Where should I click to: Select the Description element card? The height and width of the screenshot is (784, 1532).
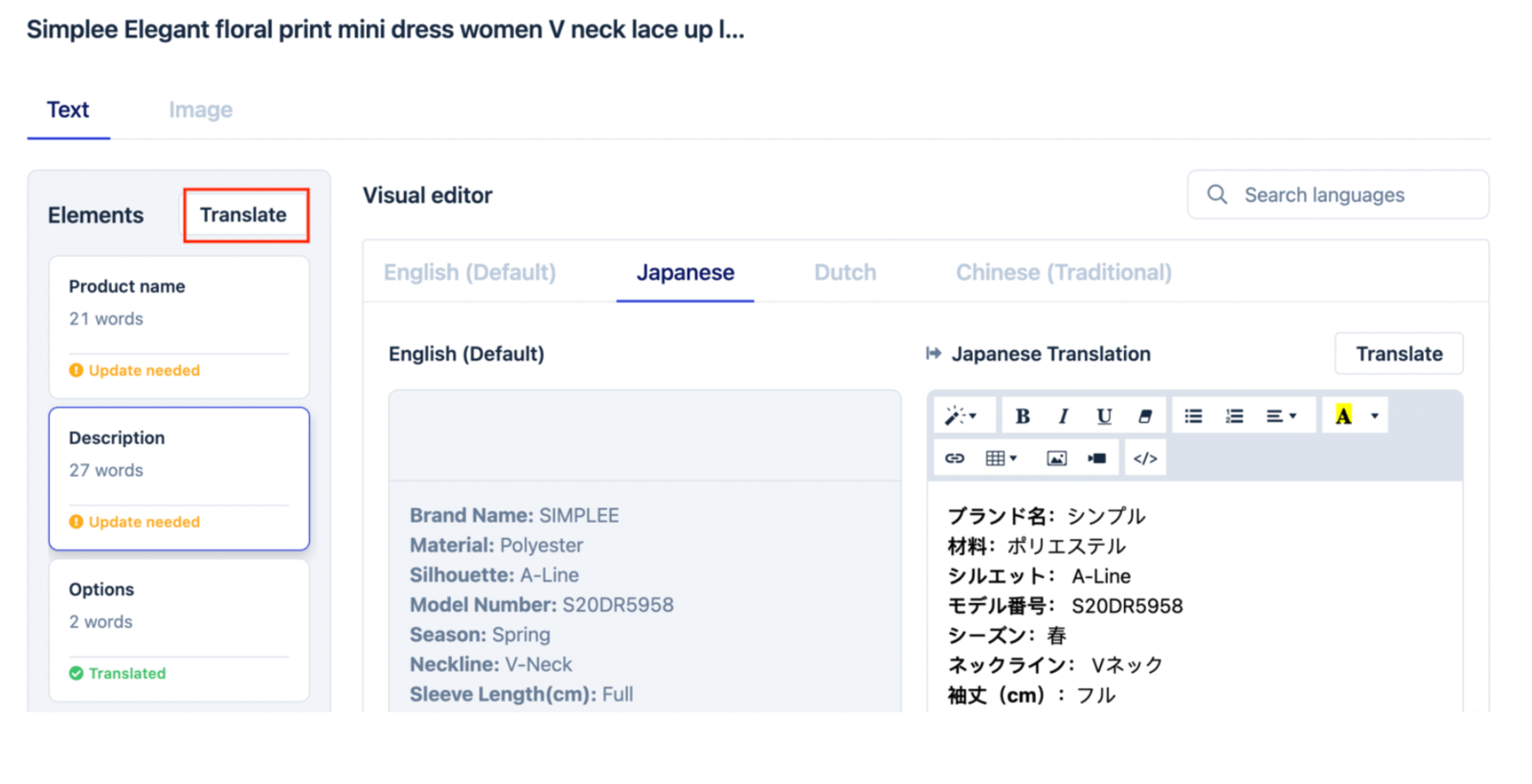(x=179, y=479)
